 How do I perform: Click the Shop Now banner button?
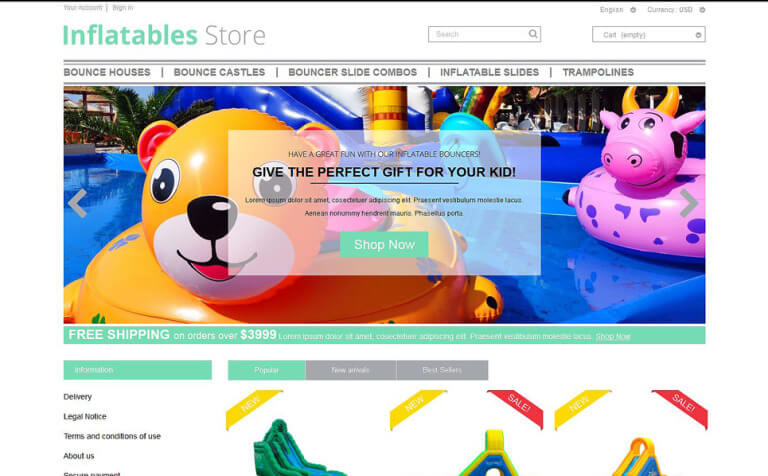(384, 244)
